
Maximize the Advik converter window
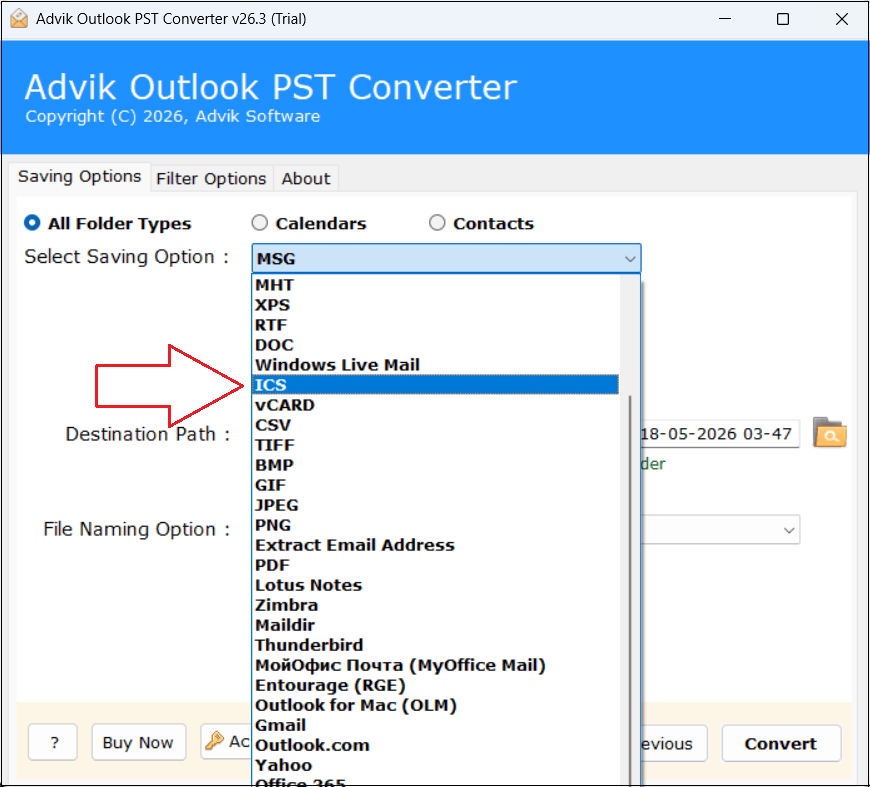point(783,19)
